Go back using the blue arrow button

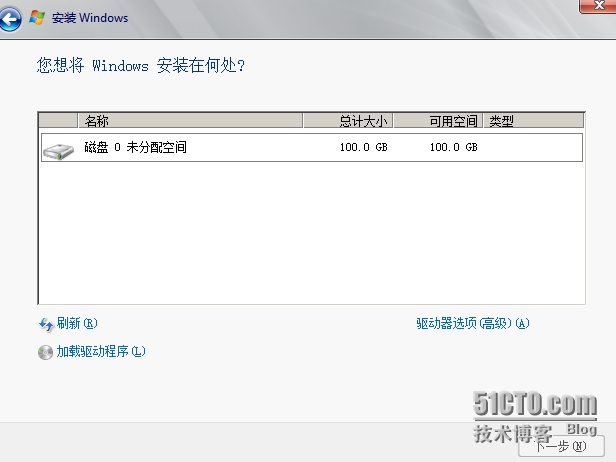(10, 19)
